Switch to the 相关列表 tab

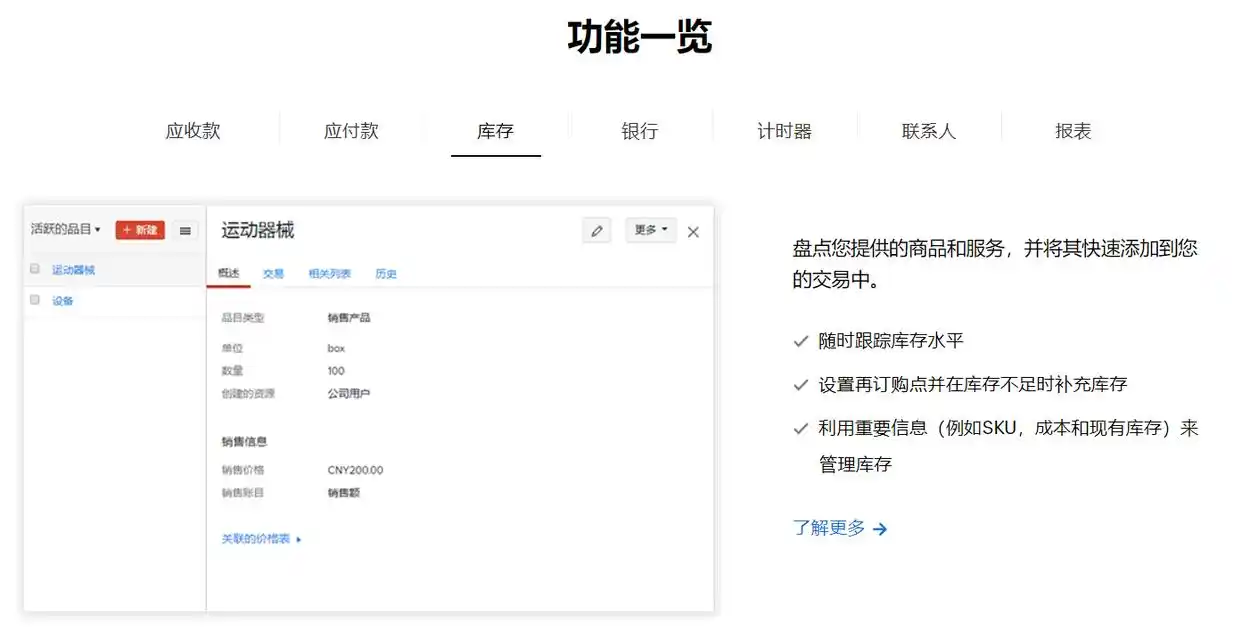coord(328,272)
